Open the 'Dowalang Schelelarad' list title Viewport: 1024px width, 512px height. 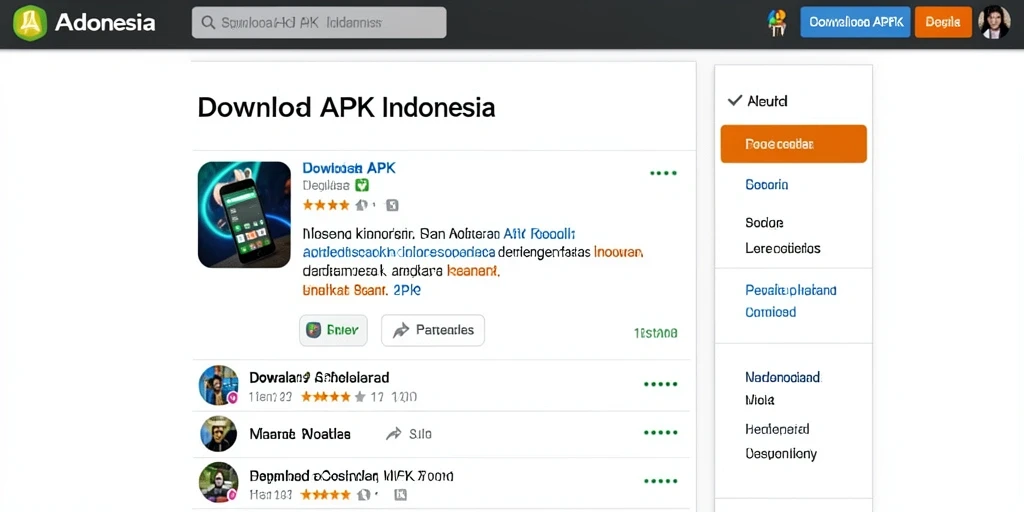point(319,377)
